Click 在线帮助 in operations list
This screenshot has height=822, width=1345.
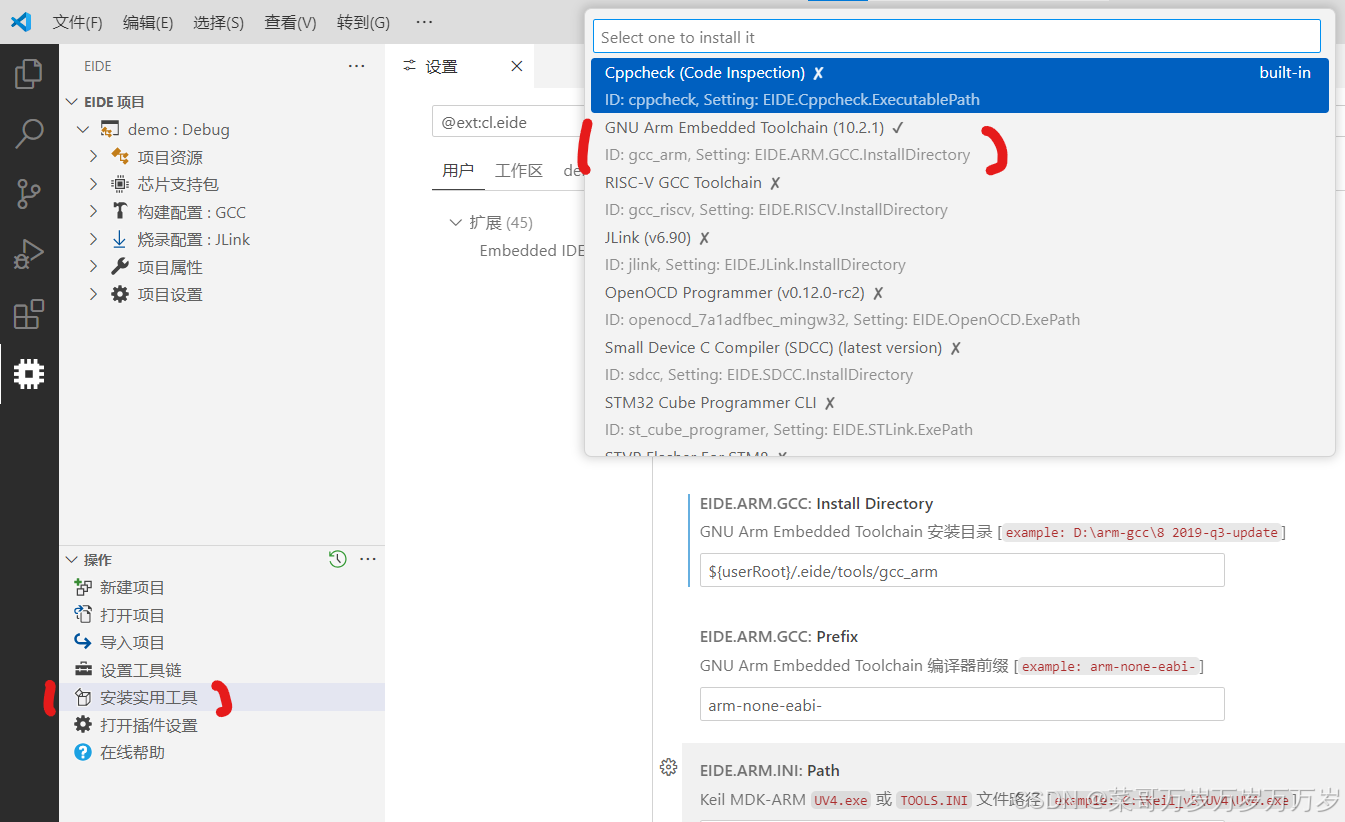click(x=222, y=752)
